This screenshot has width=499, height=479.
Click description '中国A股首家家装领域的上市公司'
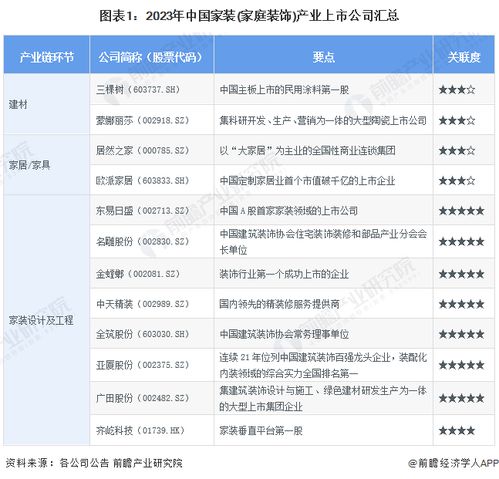click(289, 211)
